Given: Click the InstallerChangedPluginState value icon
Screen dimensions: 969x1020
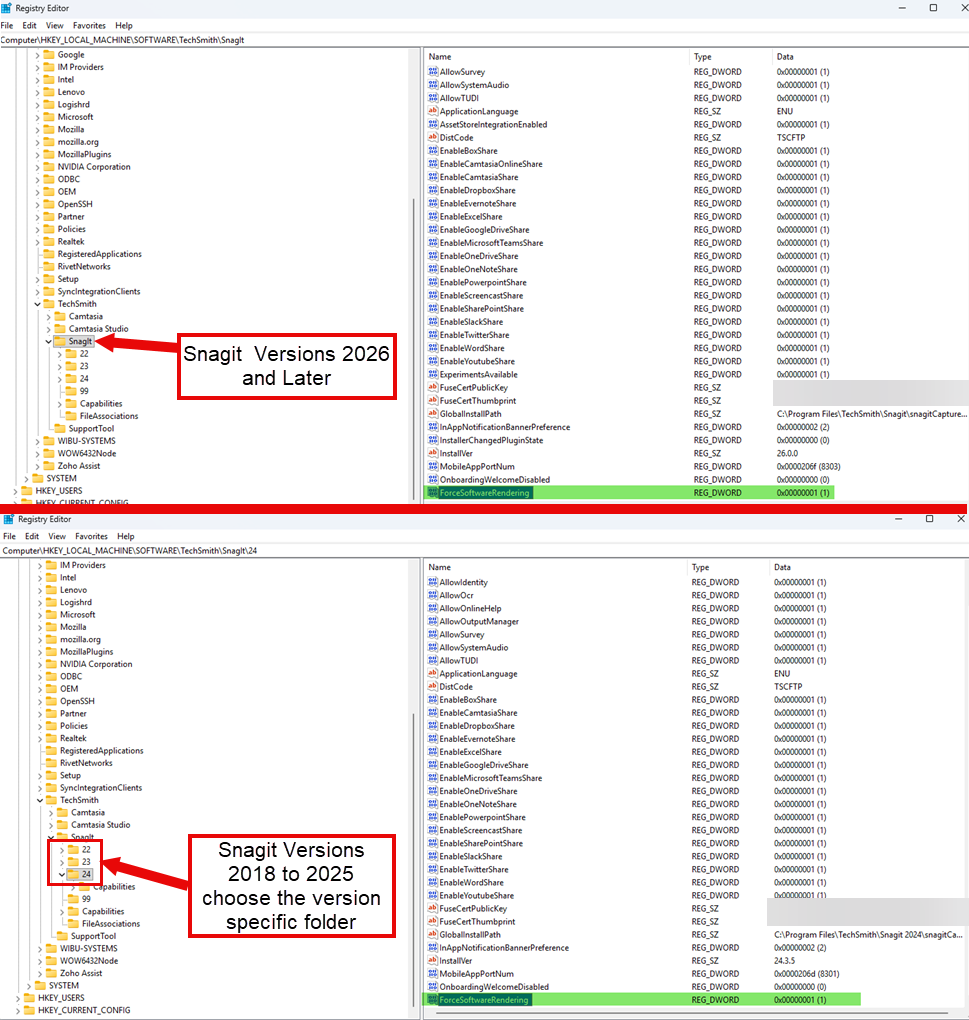Looking at the screenshot, I should [x=433, y=440].
